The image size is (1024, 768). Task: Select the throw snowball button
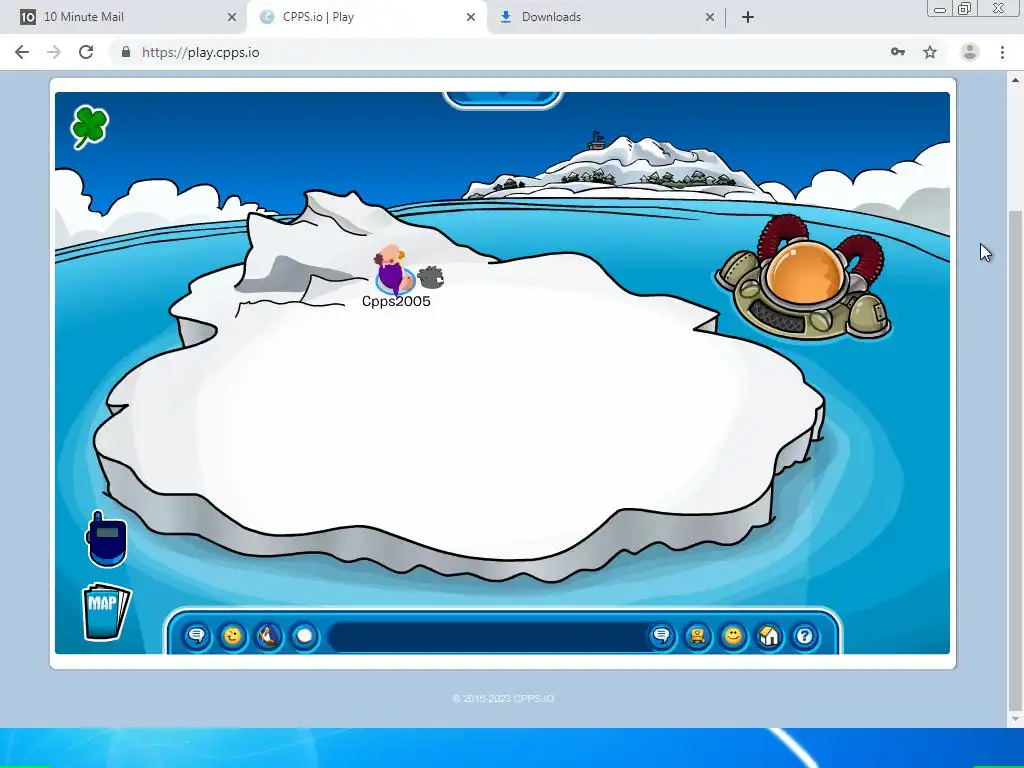pyautogui.click(x=304, y=635)
